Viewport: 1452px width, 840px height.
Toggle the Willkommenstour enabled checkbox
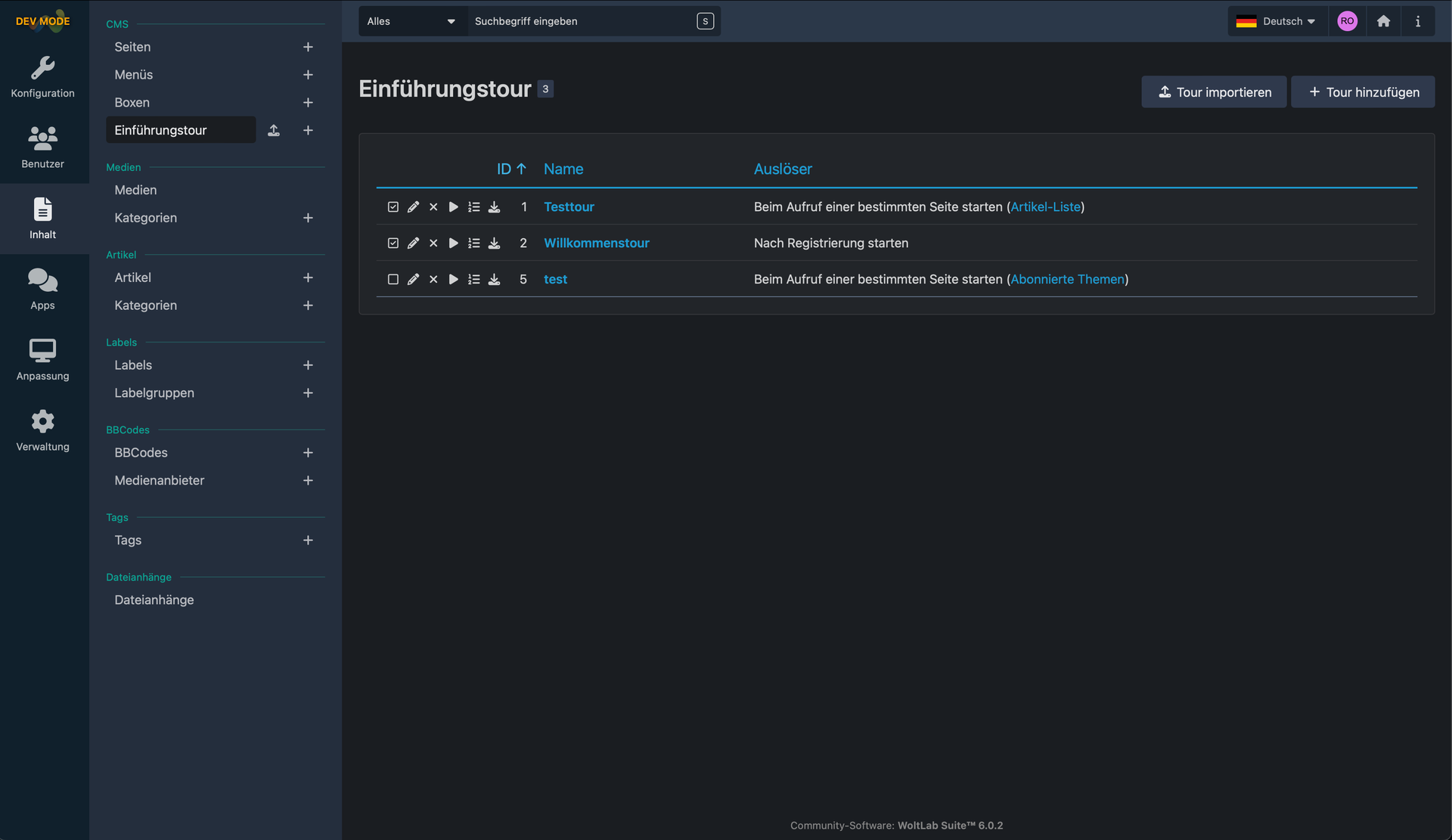coord(393,243)
